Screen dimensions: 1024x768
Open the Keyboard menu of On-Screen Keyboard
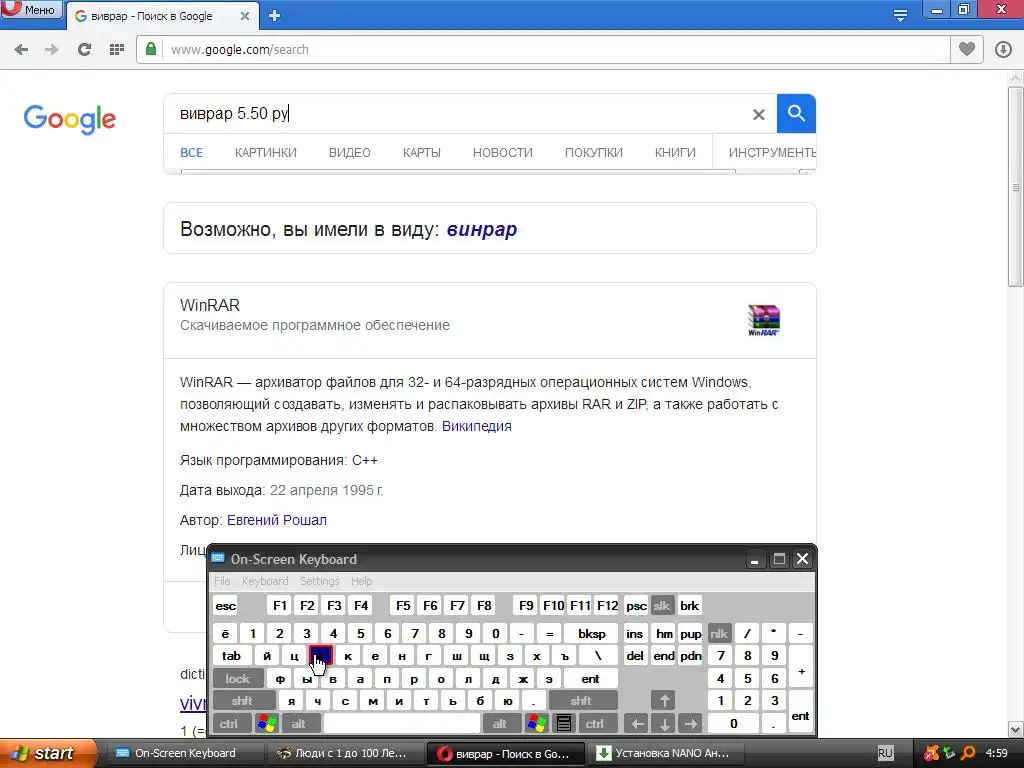point(264,581)
